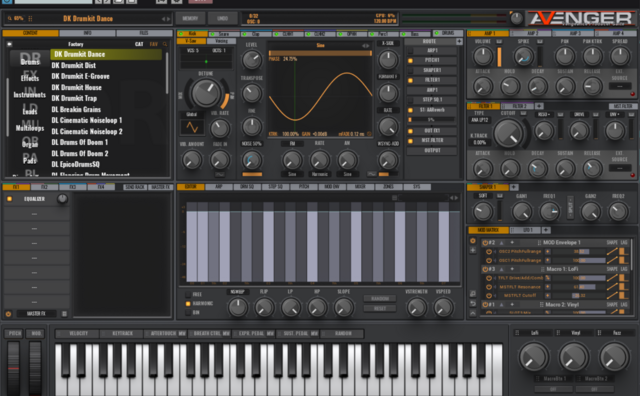This screenshot has width=640, height=396.
Task: Click the RANDOM button in harmonic editor
Action: [380, 299]
